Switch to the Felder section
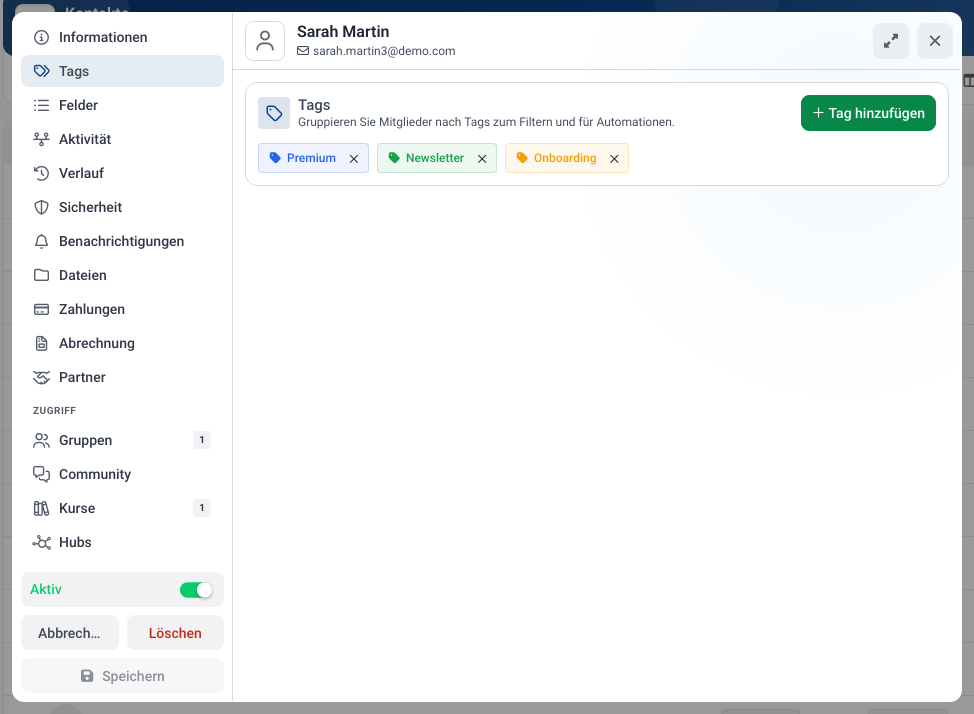 point(122,105)
